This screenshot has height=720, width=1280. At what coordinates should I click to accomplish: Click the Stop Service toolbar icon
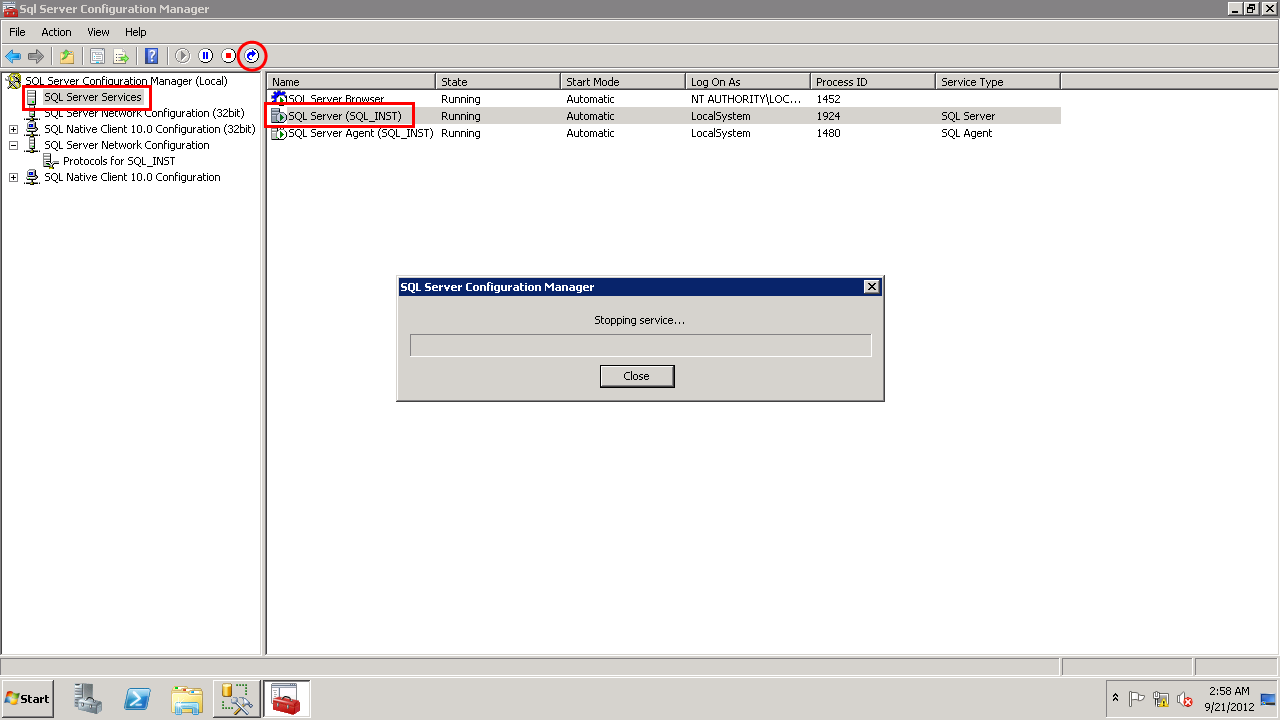229,56
